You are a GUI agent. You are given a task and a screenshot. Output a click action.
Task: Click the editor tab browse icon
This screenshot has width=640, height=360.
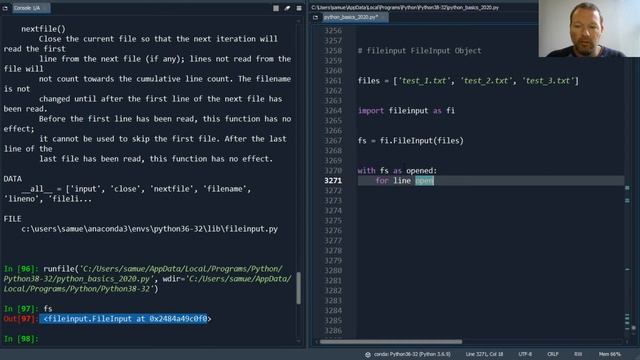pyautogui.click(x=316, y=17)
